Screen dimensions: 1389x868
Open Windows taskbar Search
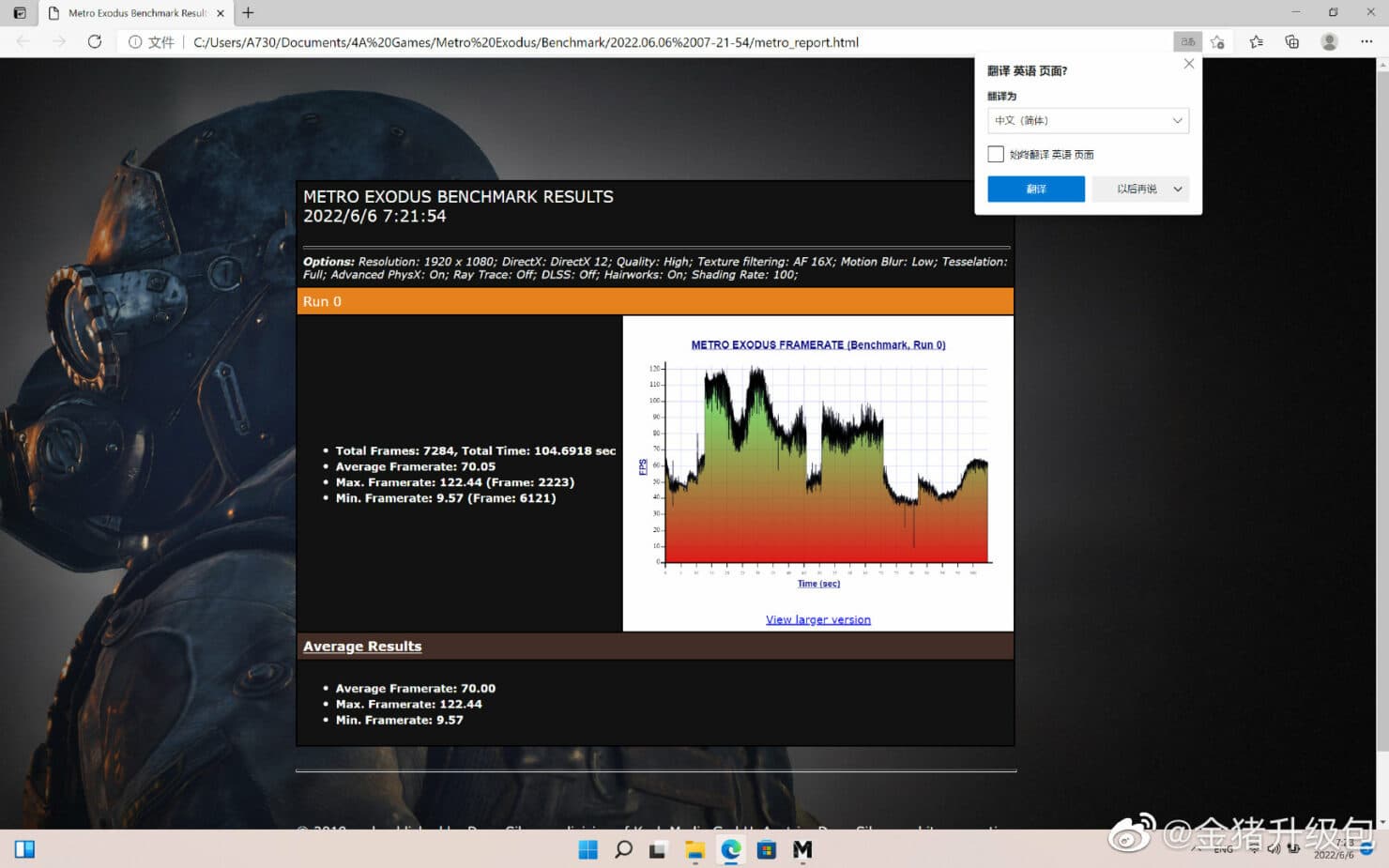click(x=623, y=849)
